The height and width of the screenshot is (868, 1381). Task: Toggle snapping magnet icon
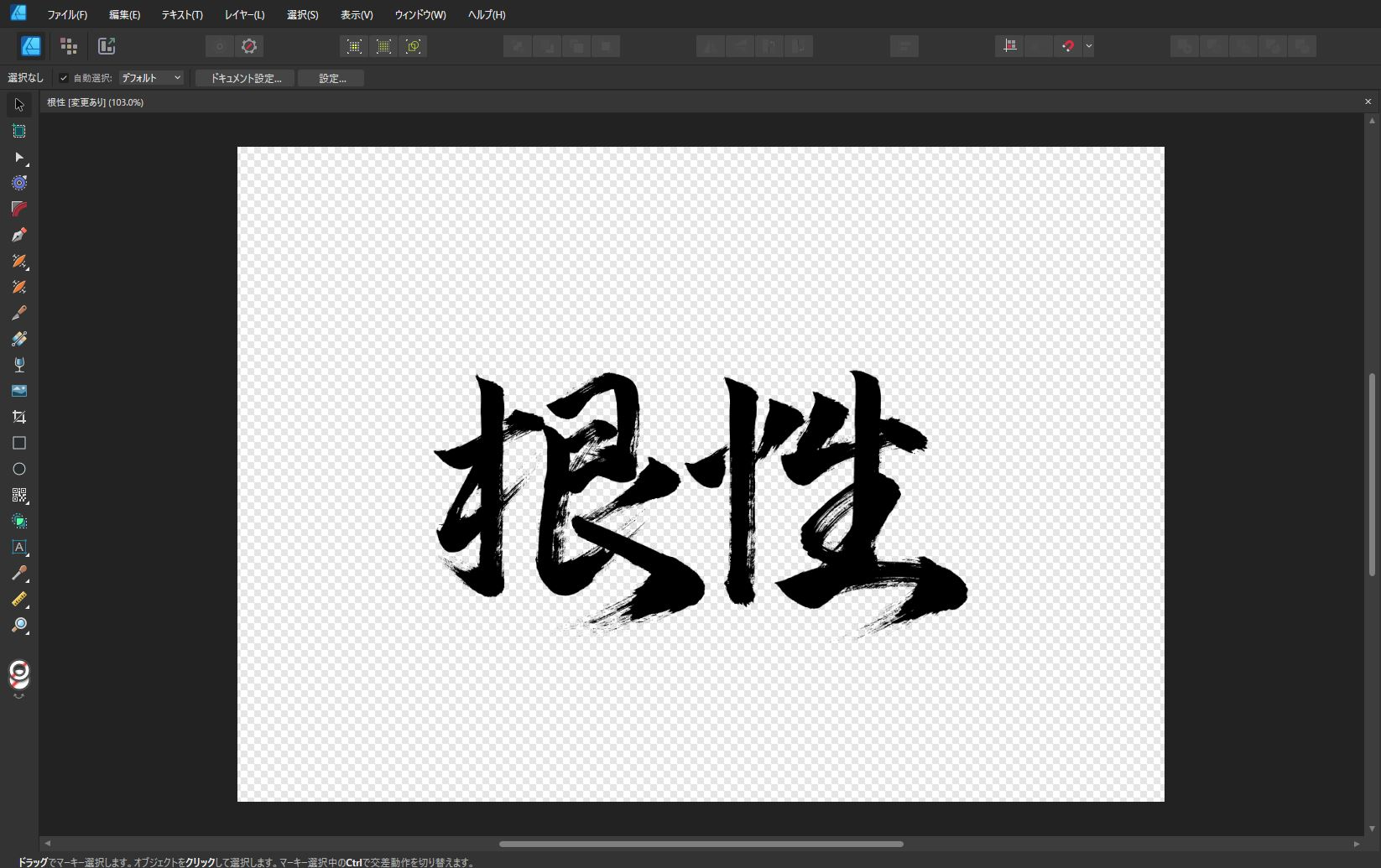coord(1067,46)
